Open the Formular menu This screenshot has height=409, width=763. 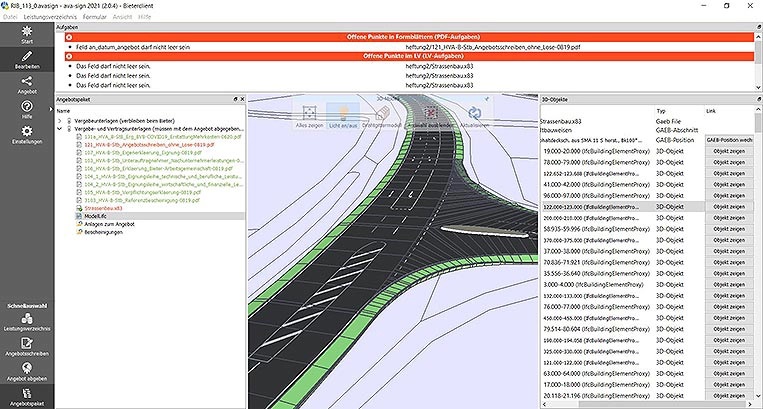(x=94, y=17)
